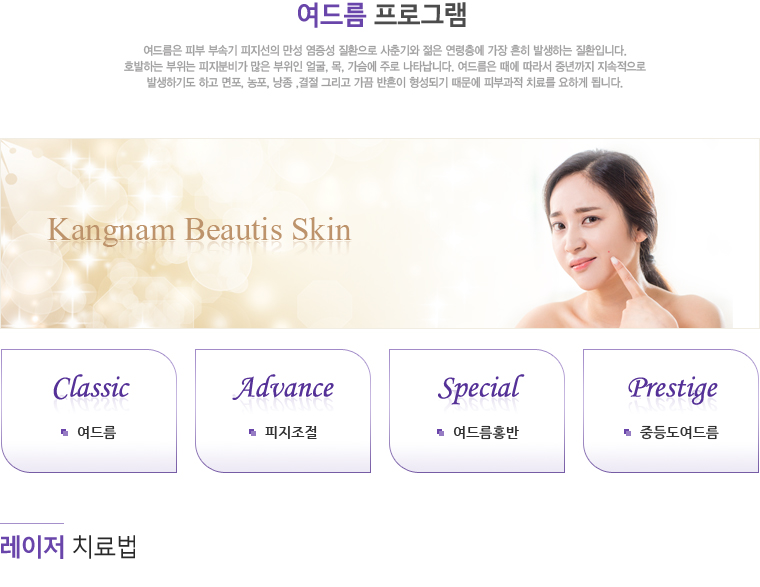Click the purple bullet beside 여드름

point(64,432)
